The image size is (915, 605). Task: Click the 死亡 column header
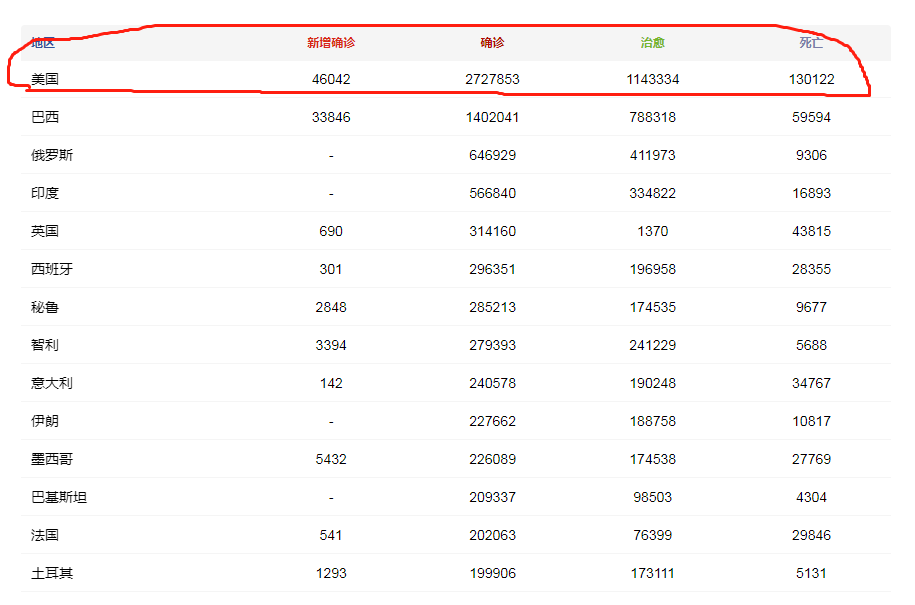tap(811, 43)
